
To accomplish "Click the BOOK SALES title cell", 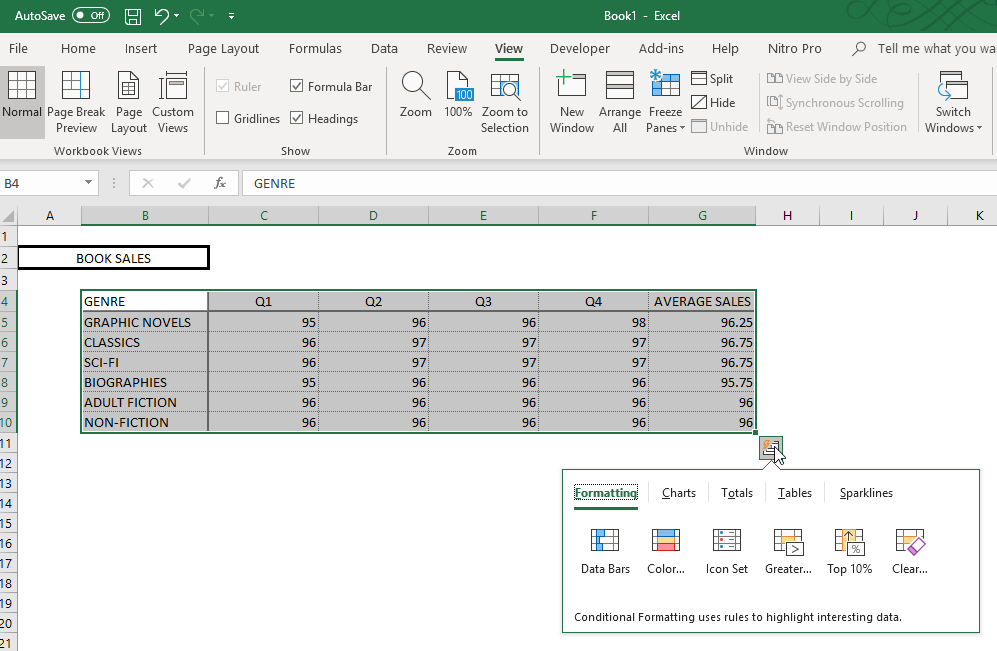I will [113, 258].
